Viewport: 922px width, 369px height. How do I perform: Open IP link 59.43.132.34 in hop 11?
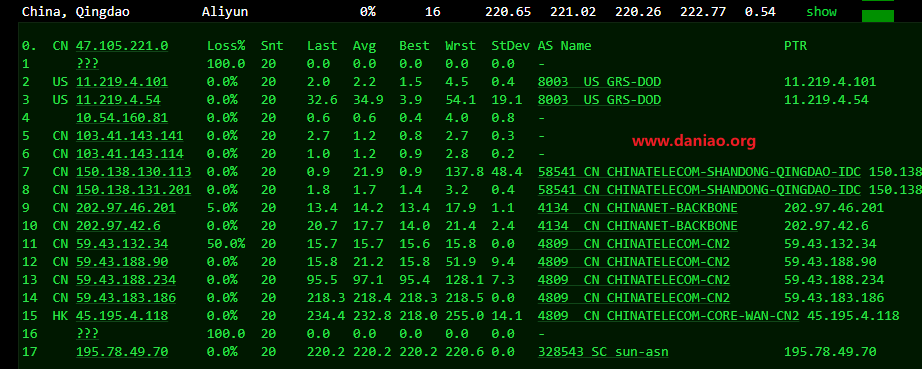(x=122, y=244)
